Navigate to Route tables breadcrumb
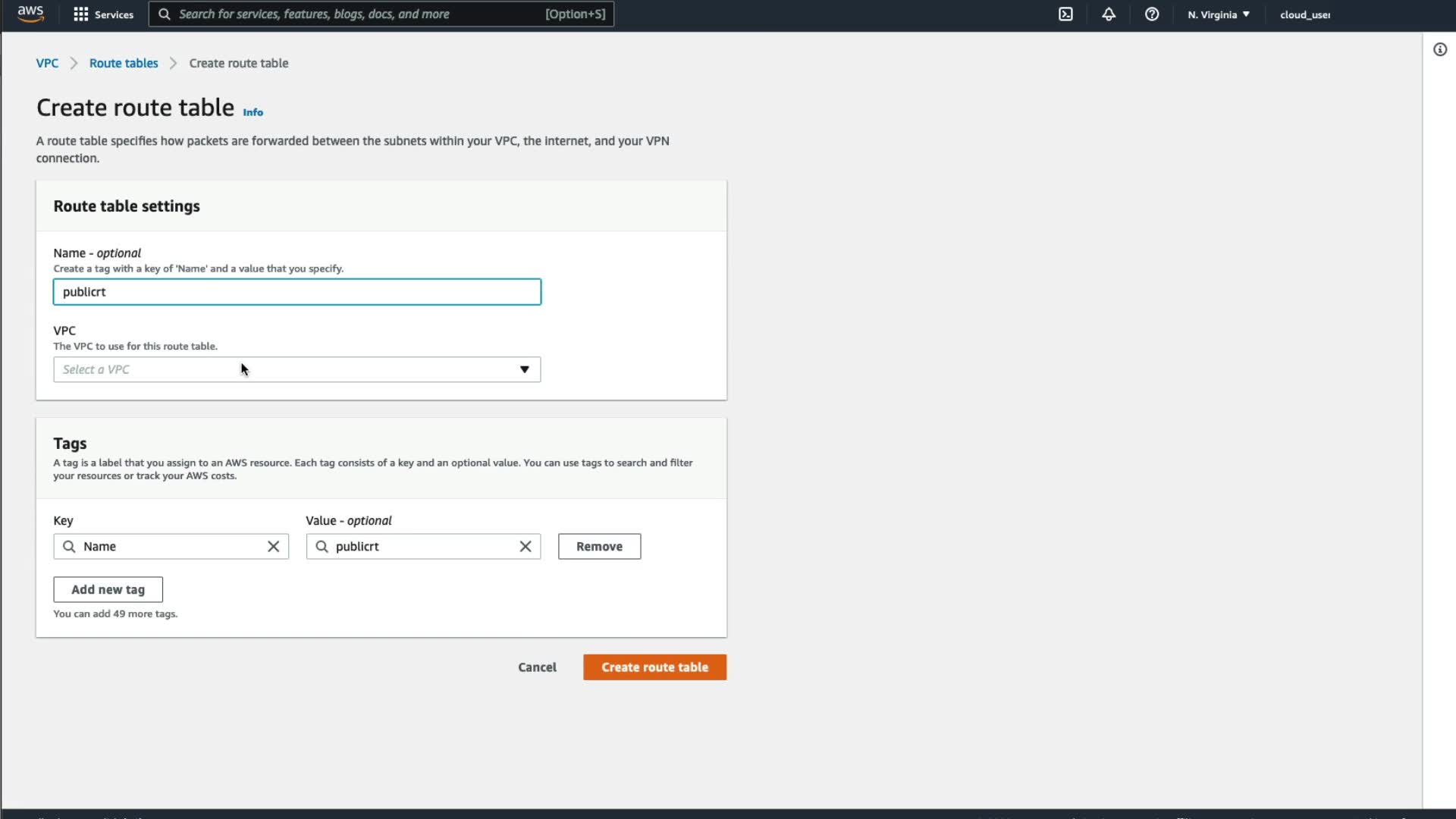The image size is (1456, 819). pos(124,64)
